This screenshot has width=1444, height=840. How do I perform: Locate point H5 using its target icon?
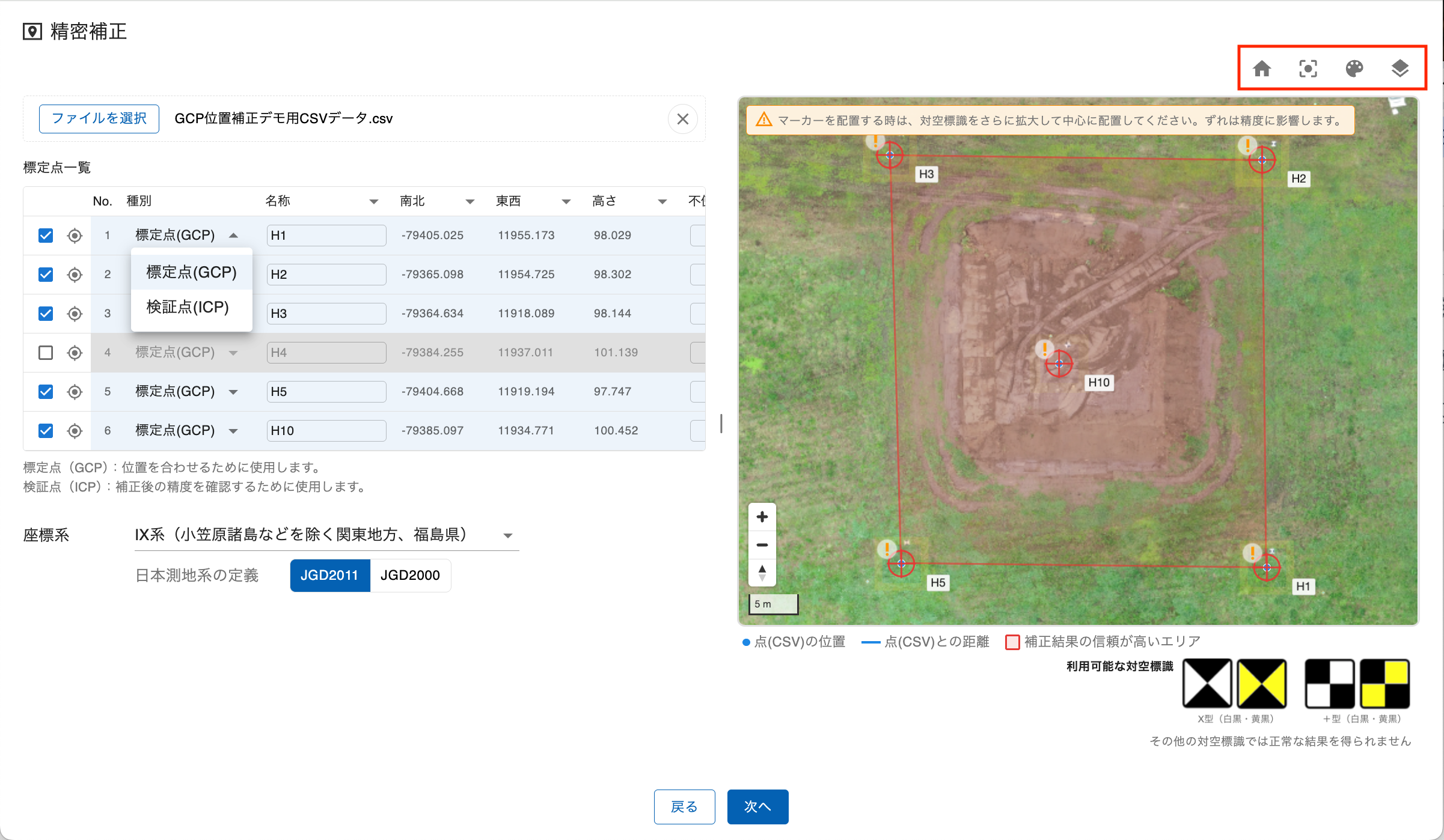(75, 392)
